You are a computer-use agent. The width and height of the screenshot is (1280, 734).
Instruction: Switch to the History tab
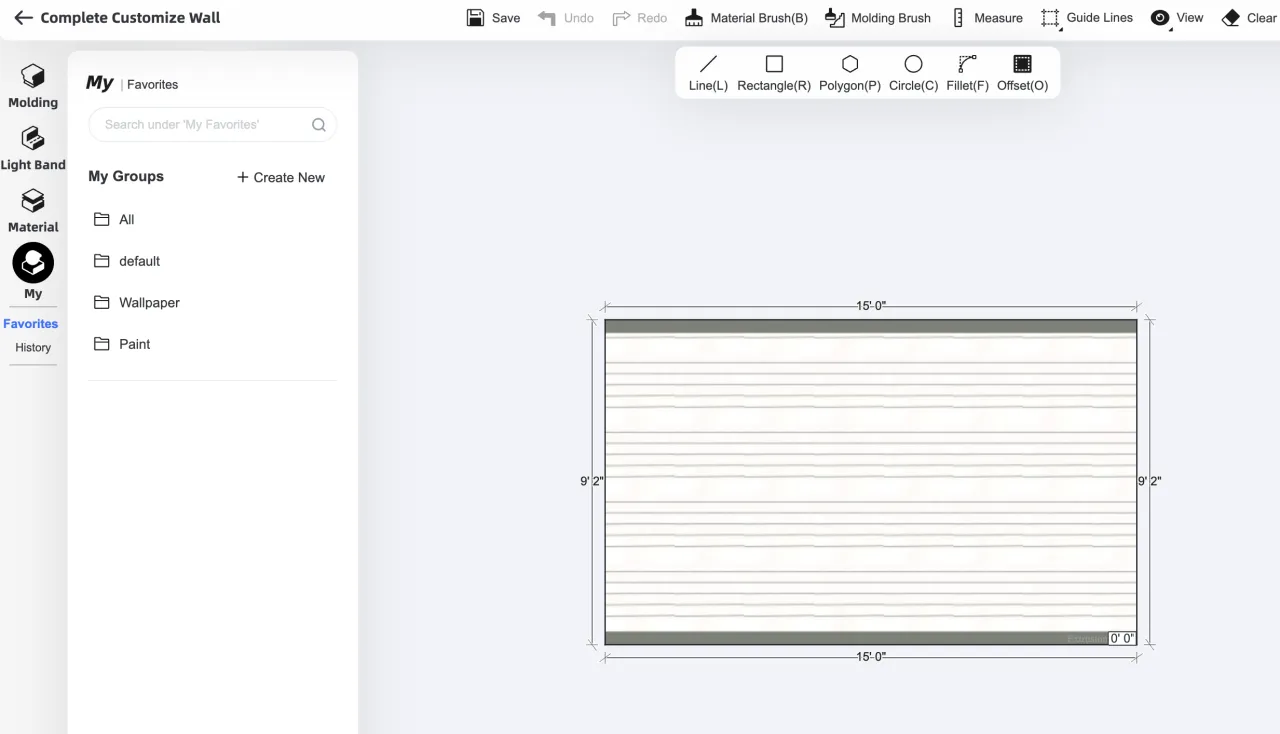(33, 348)
